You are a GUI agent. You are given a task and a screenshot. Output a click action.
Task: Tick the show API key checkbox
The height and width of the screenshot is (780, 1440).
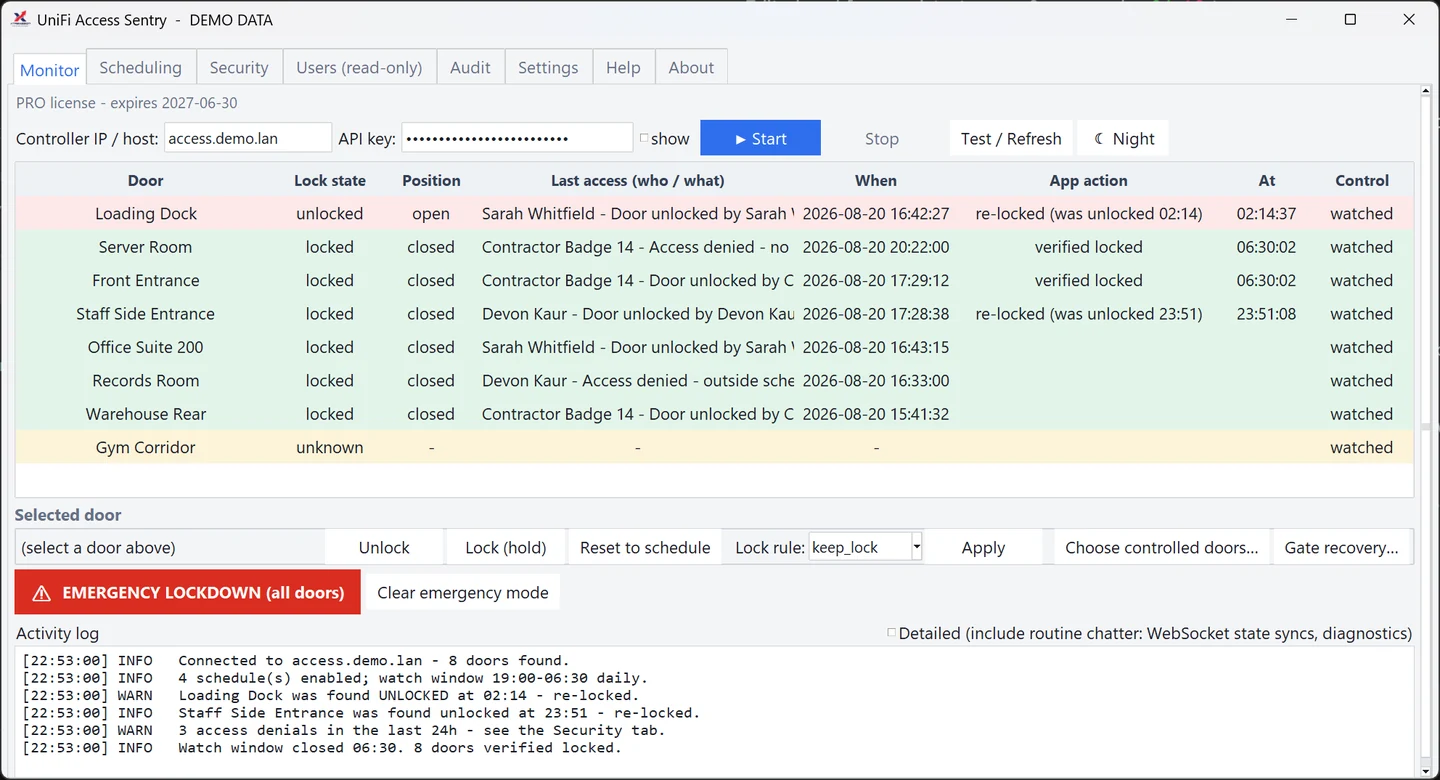(x=644, y=138)
